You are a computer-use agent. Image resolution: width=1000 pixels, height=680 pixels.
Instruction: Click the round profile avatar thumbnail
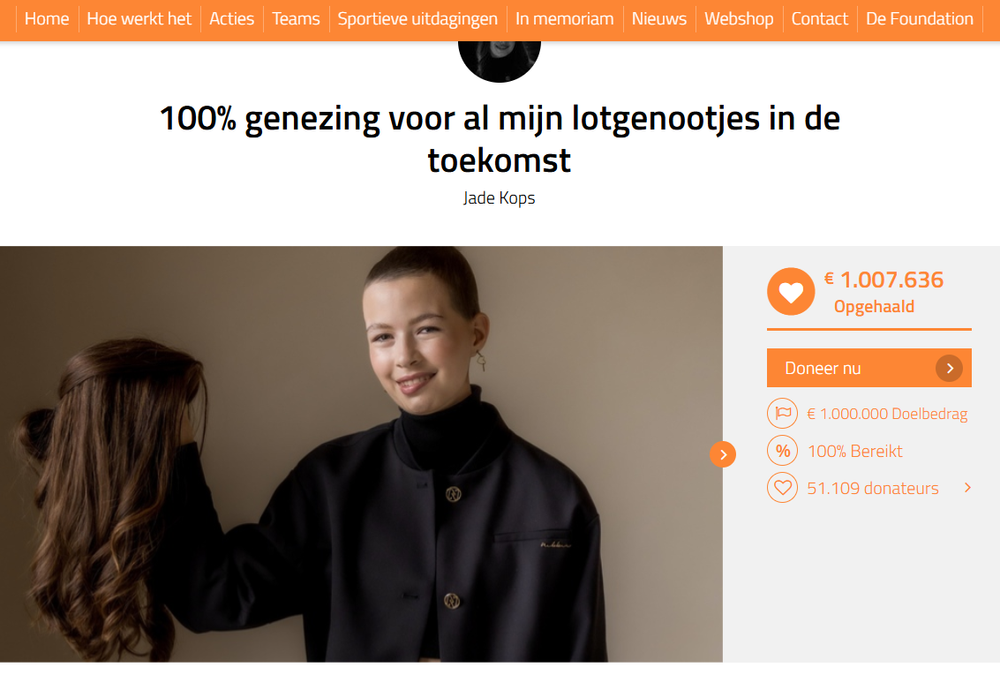point(499,61)
